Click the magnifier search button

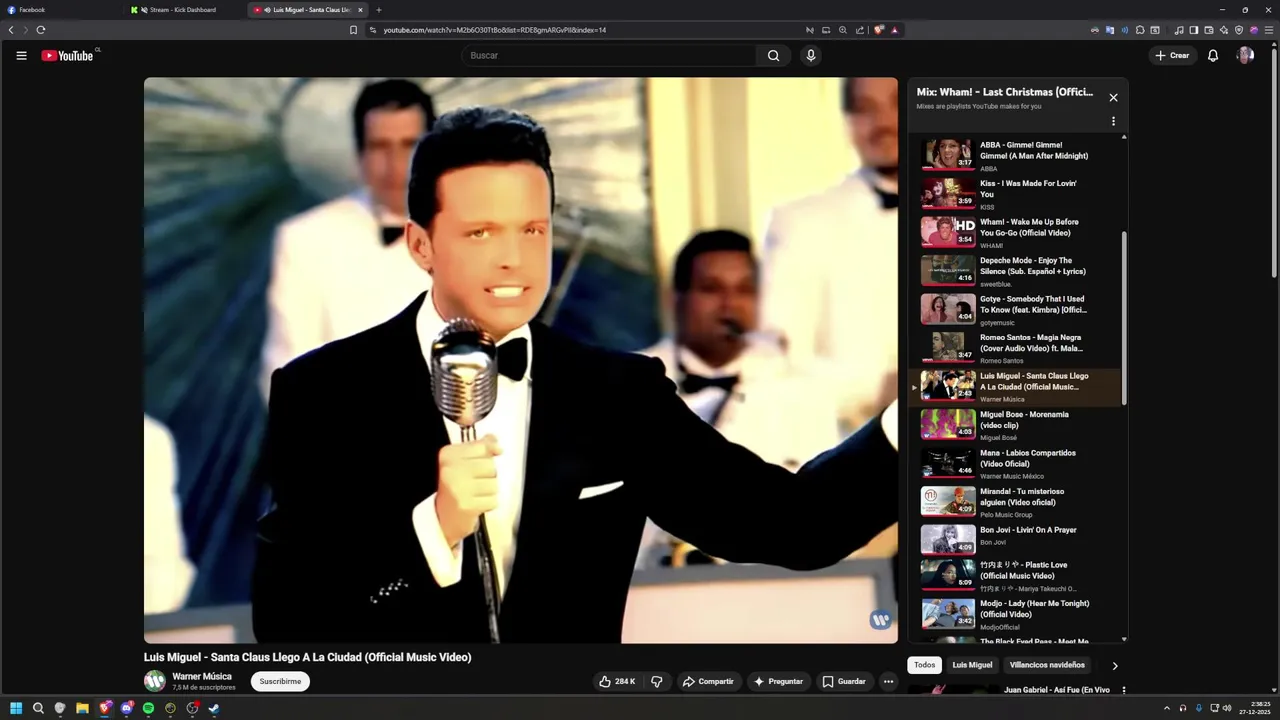[x=773, y=56]
